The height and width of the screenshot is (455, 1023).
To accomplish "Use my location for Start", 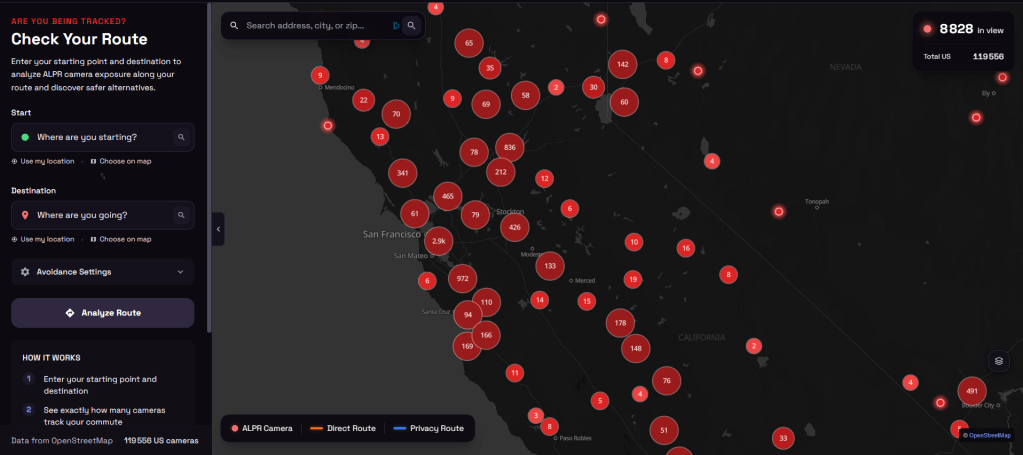I will [43, 161].
